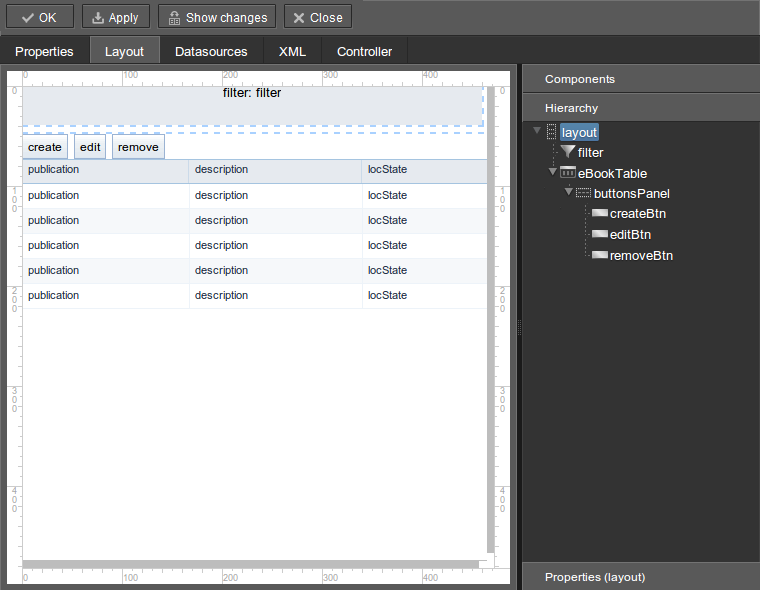Switch to the Properties tab
The image size is (760, 590).
pyautogui.click(x=44, y=51)
